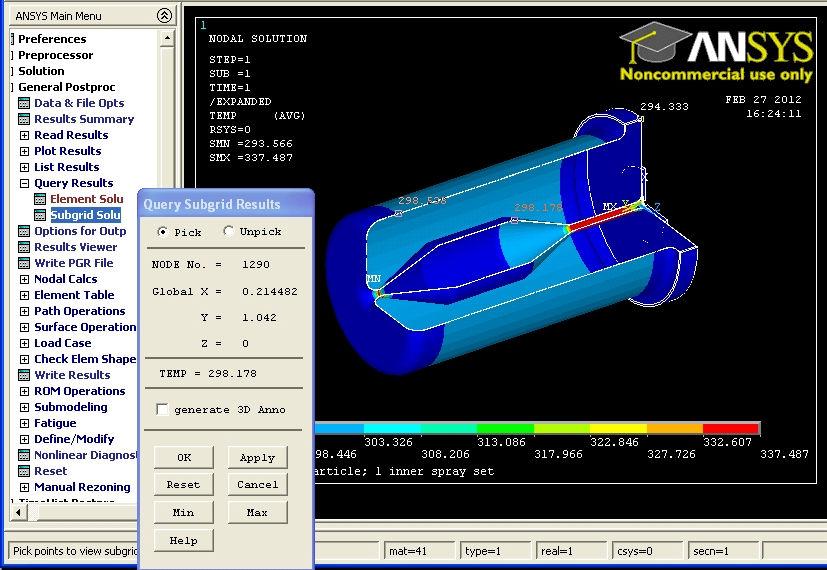The height and width of the screenshot is (570, 827).
Task: Click the TEMP = 298.178 readout
Action: coord(208,373)
